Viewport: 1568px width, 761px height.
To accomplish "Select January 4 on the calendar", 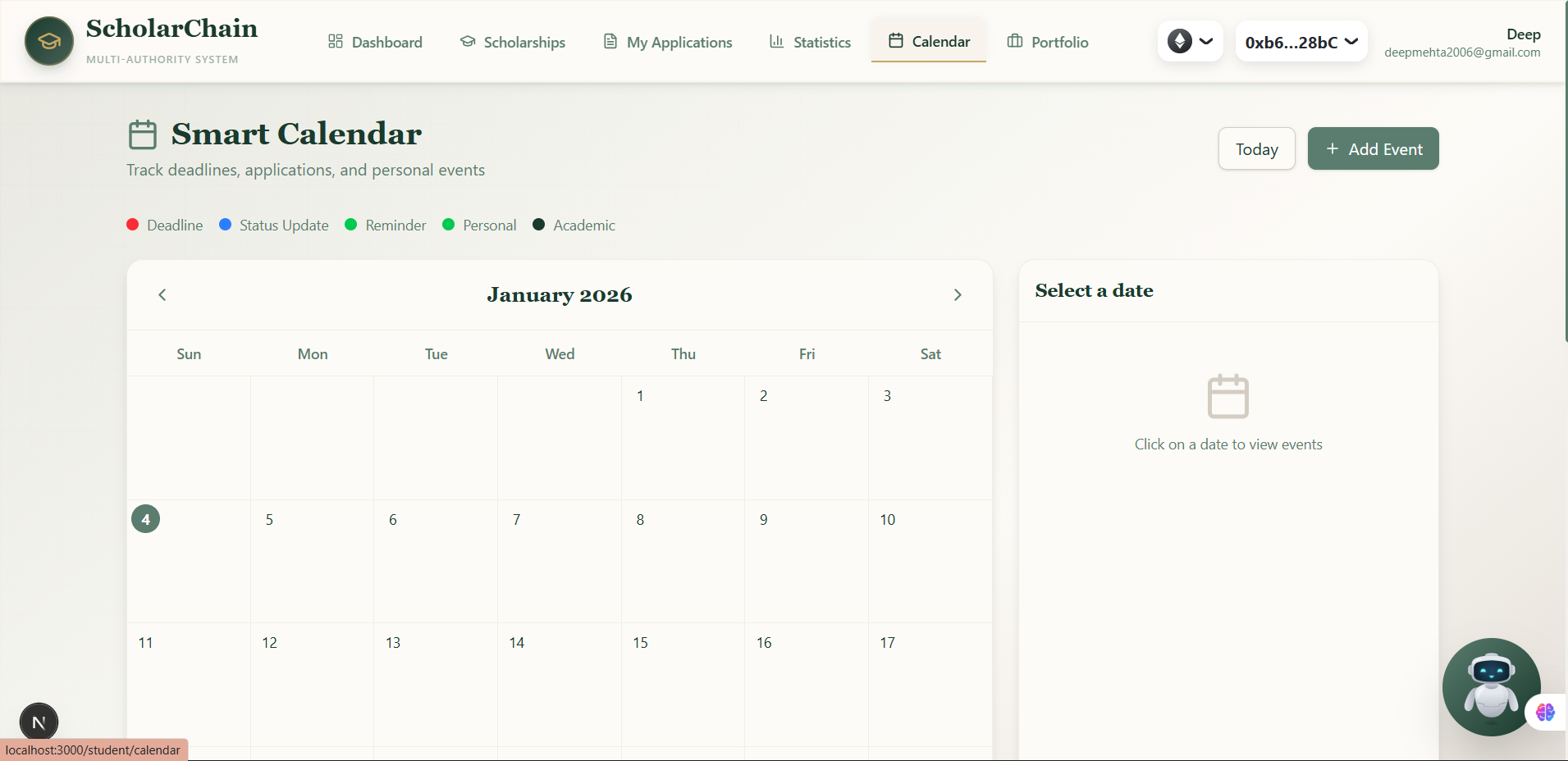I will [145, 518].
